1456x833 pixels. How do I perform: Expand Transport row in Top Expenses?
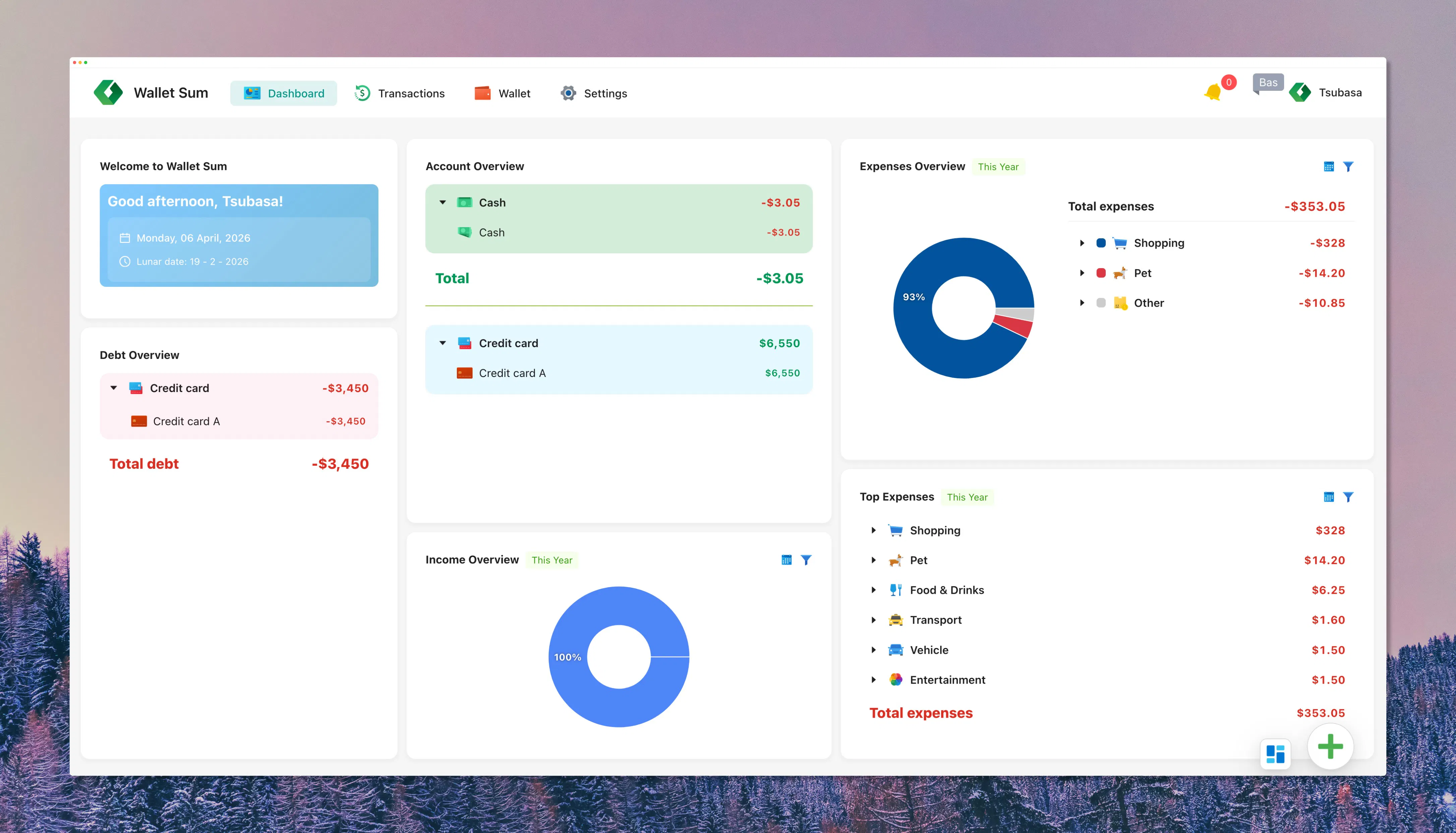point(873,620)
